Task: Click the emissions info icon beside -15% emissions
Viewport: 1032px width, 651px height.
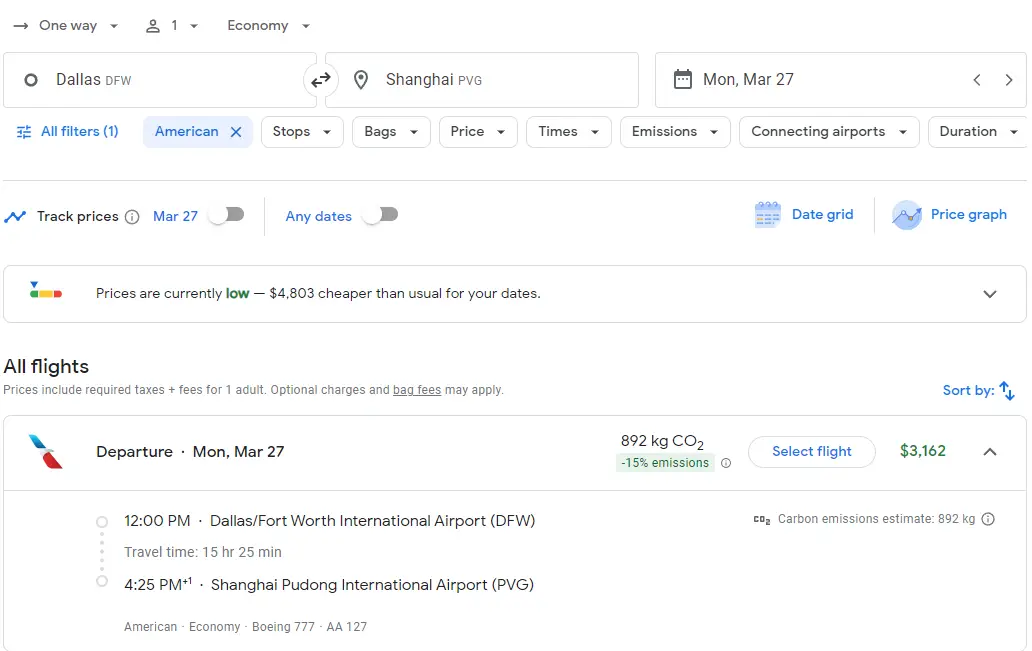Action: (x=726, y=463)
